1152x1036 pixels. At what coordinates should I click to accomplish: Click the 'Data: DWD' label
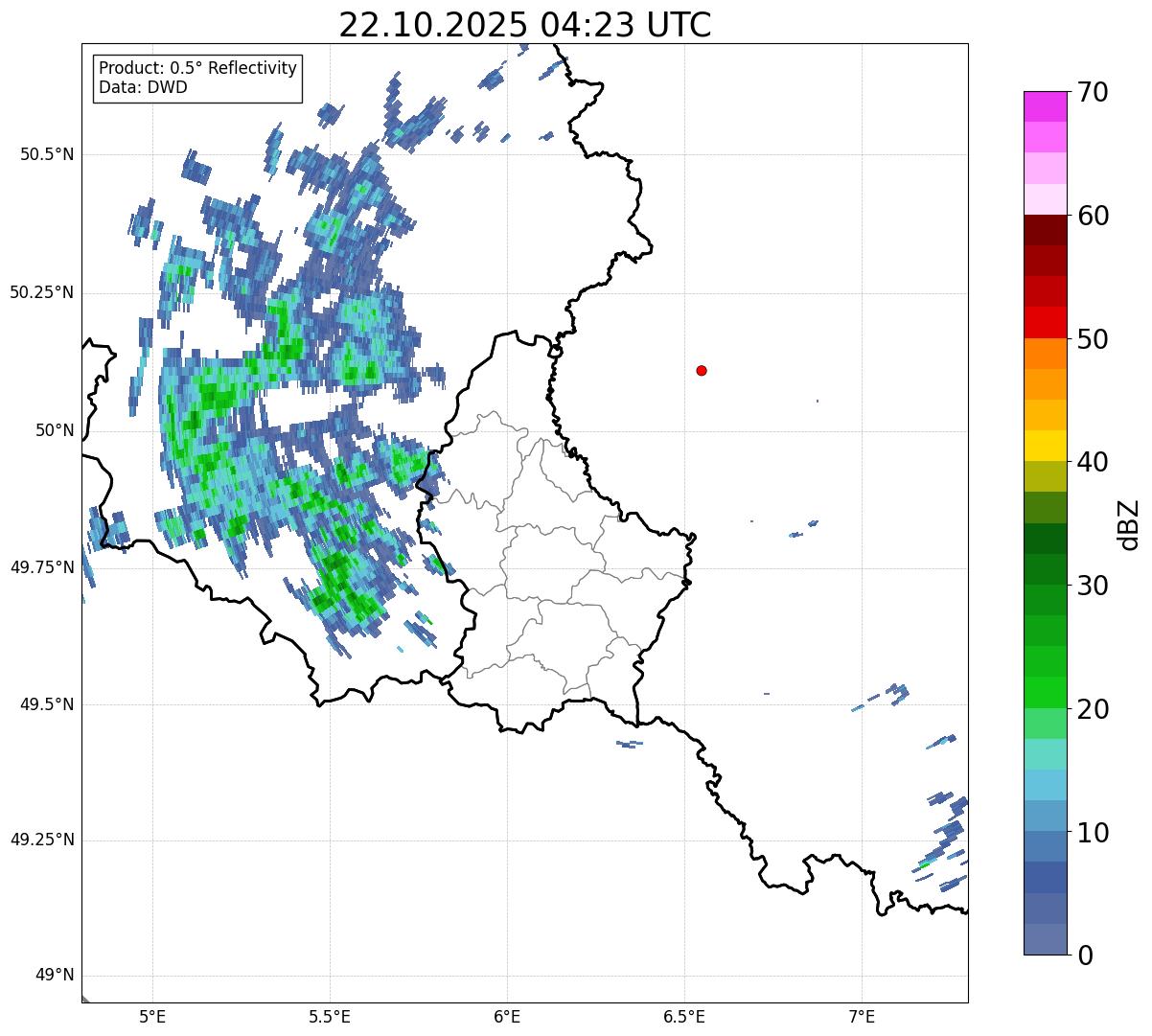(x=143, y=87)
